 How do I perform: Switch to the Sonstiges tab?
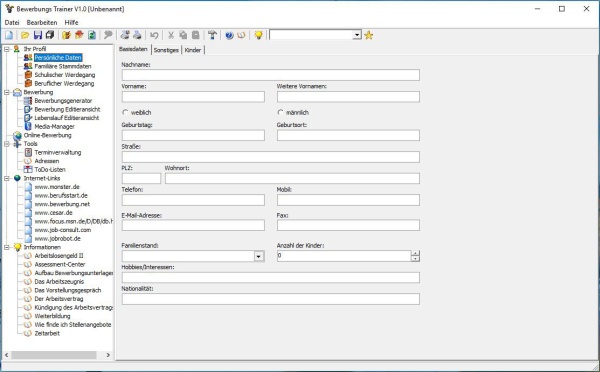[166, 50]
